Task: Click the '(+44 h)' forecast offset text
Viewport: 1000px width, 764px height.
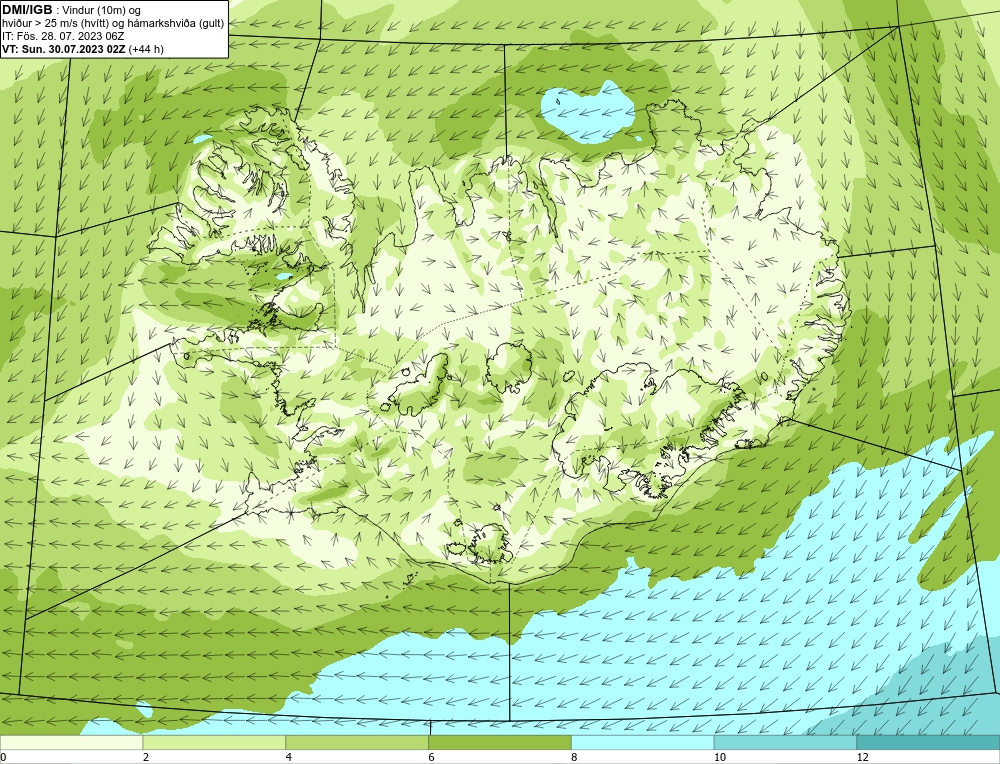Action: pos(146,49)
